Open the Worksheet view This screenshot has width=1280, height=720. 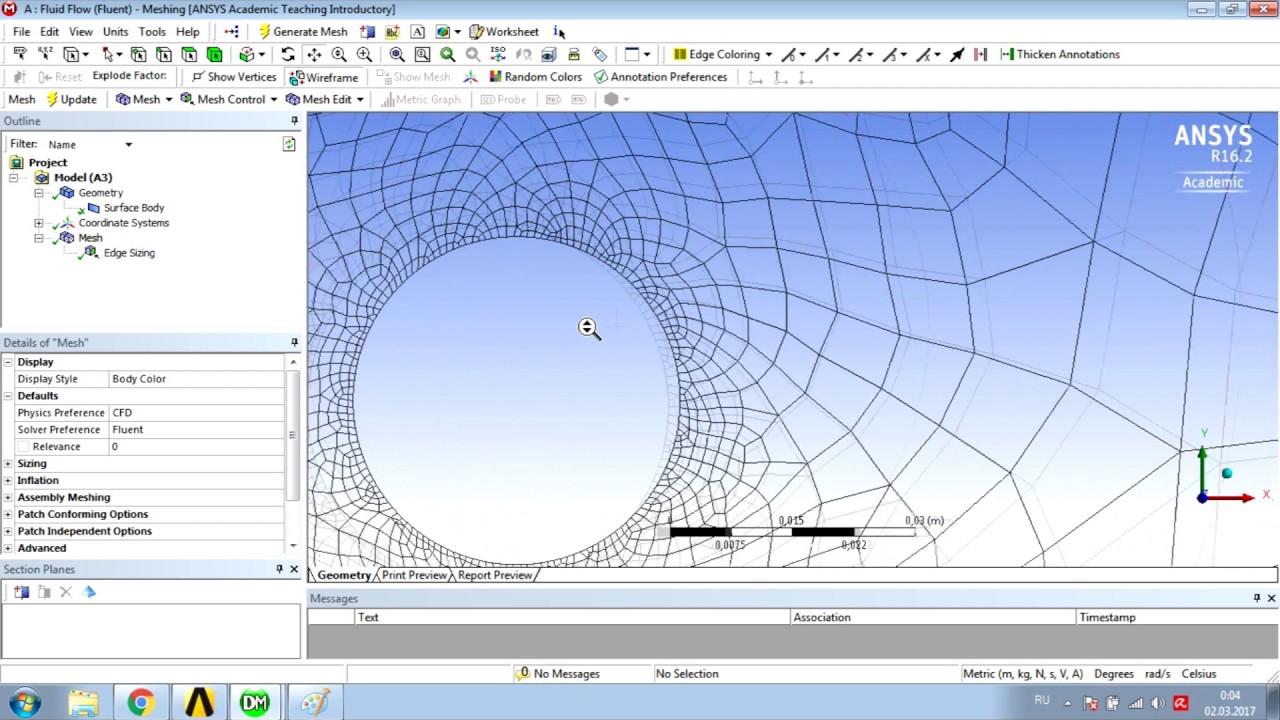(x=504, y=31)
